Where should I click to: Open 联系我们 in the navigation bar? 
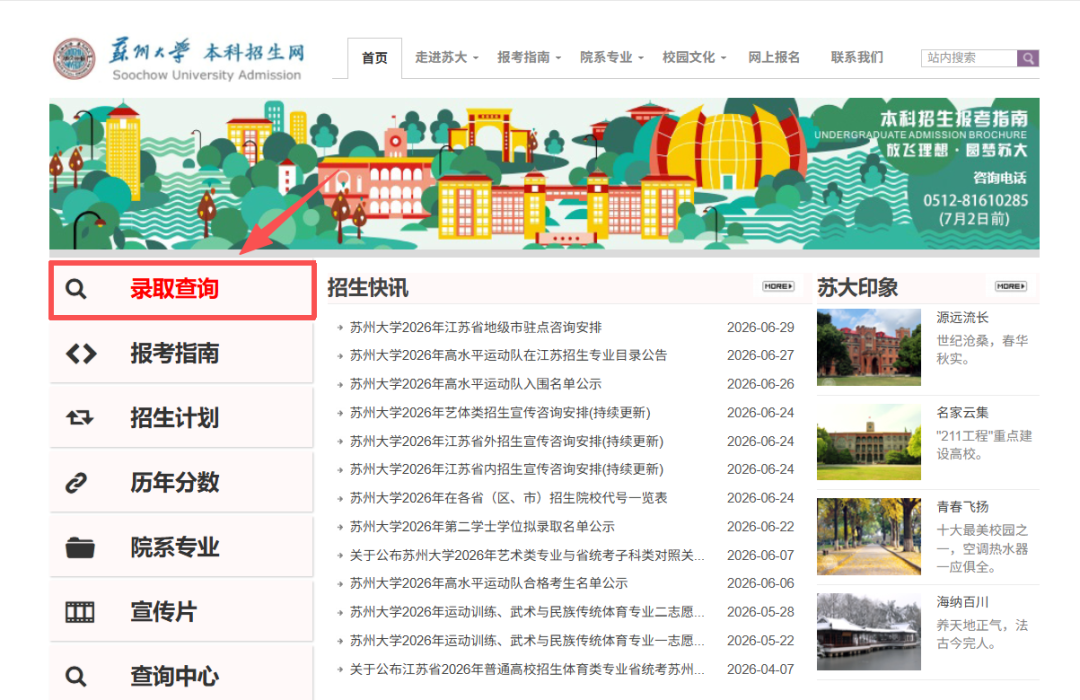pyautogui.click(x=857, y=57)
